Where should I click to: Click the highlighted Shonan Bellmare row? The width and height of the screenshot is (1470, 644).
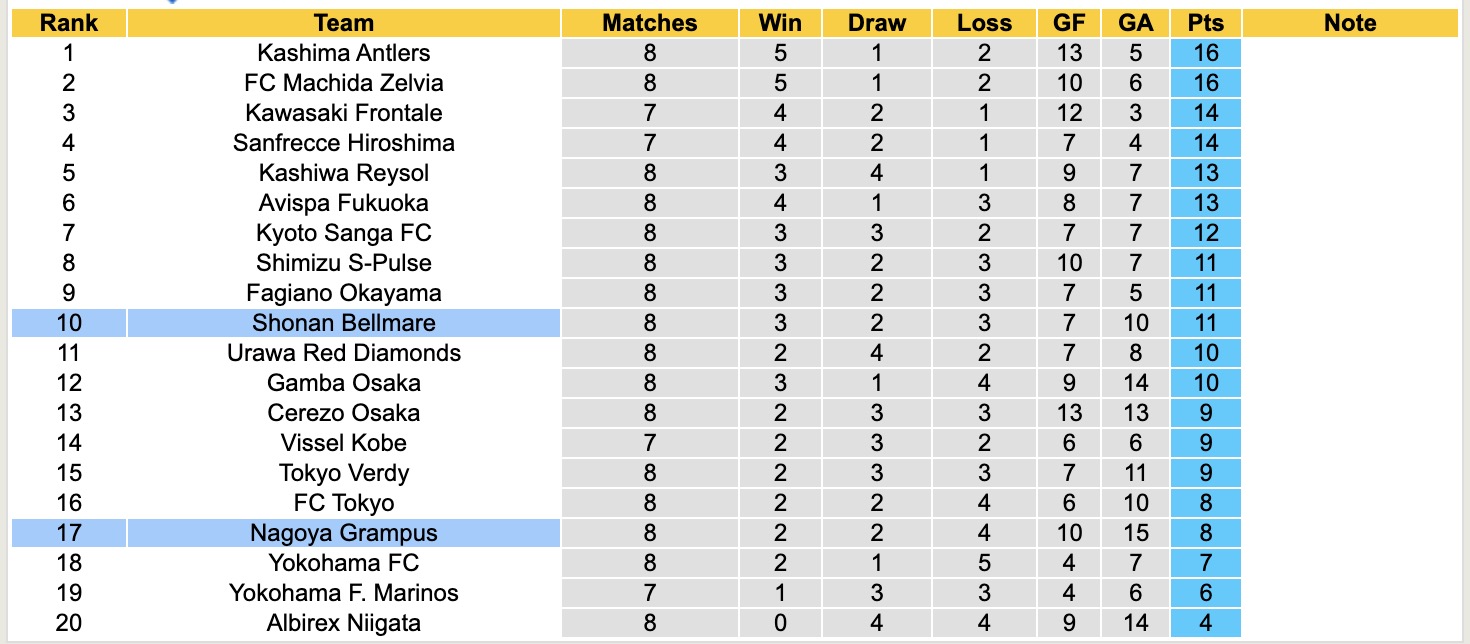click(343, 323)
